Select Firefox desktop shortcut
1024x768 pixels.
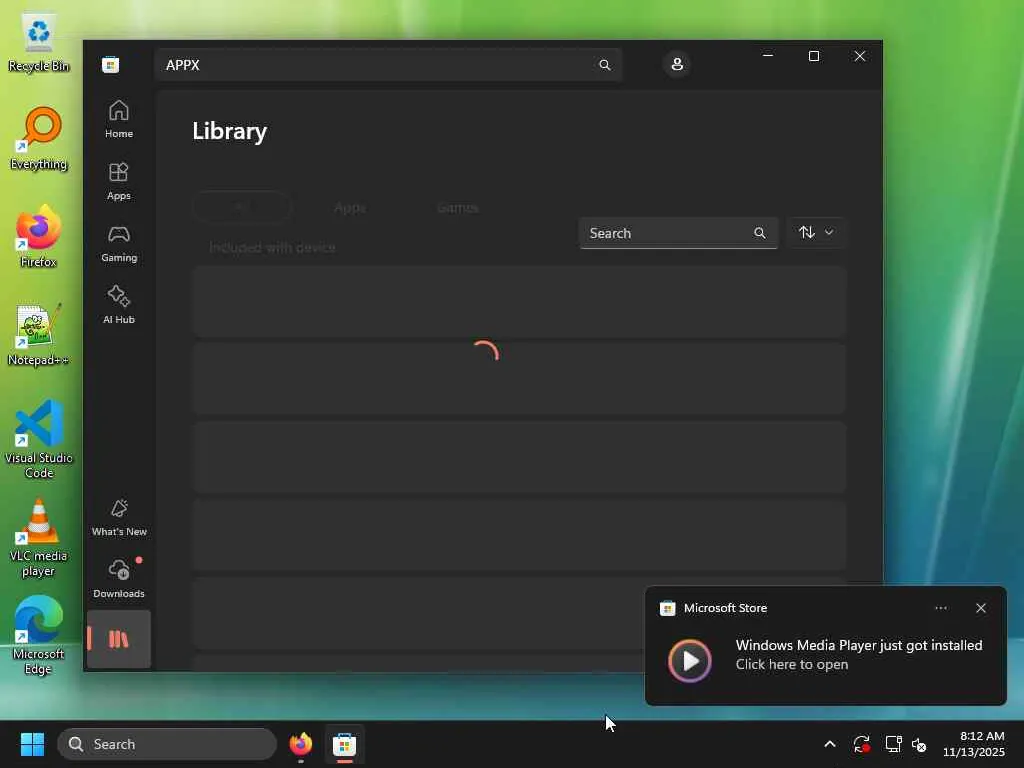pos(39,236)
